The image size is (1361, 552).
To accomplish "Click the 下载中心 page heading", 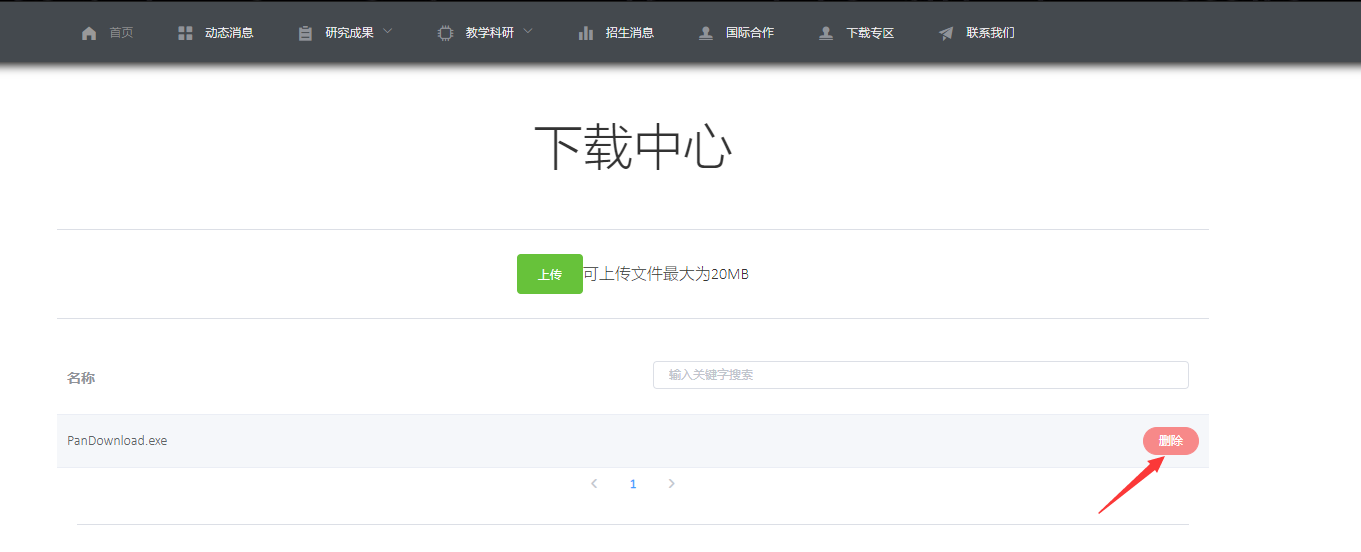I will [x=633, y=149].
